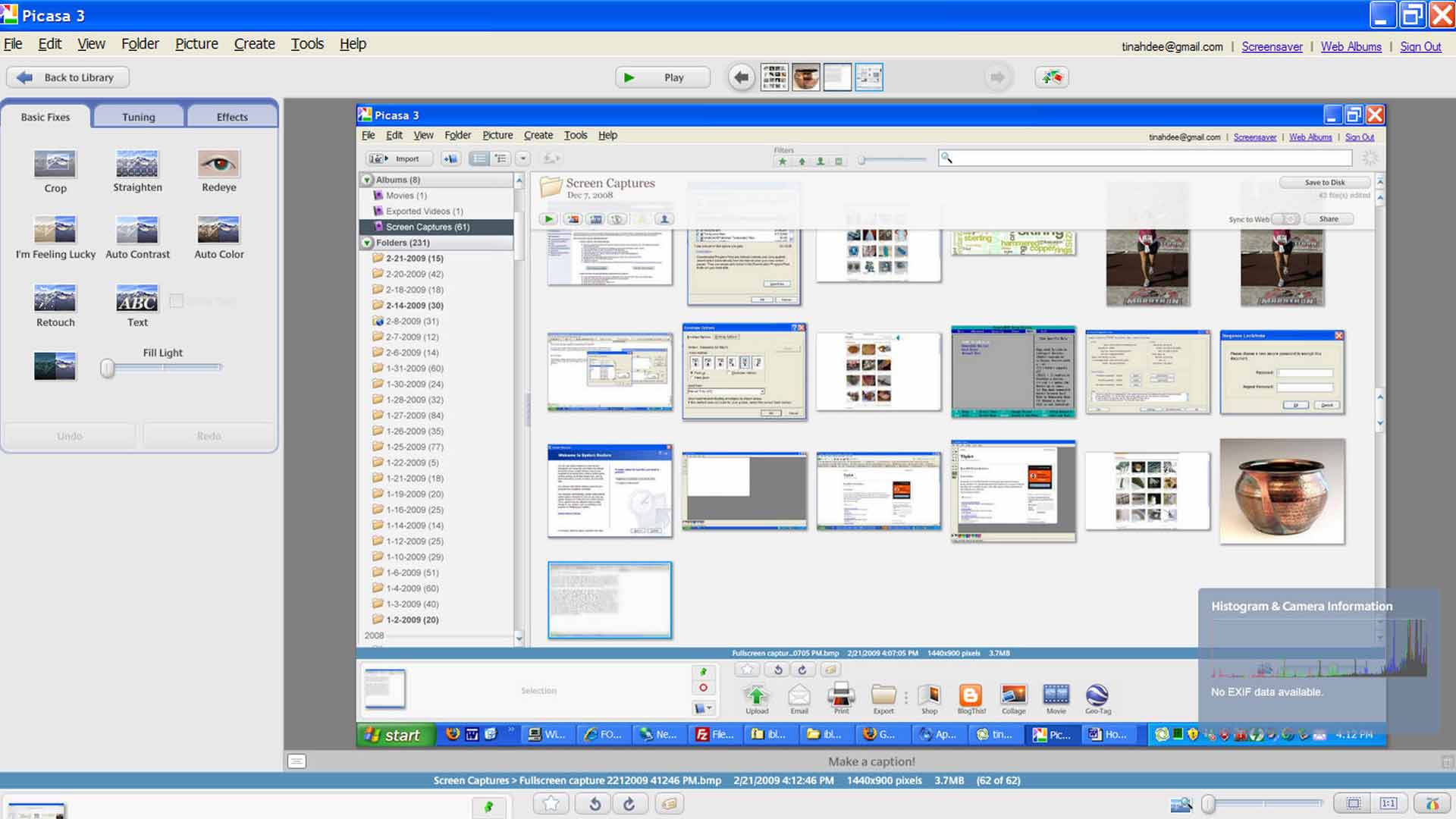Open view options dropdown in captured toolbar
Viewport: 1456px width, 819px height.
pos(522,158)
